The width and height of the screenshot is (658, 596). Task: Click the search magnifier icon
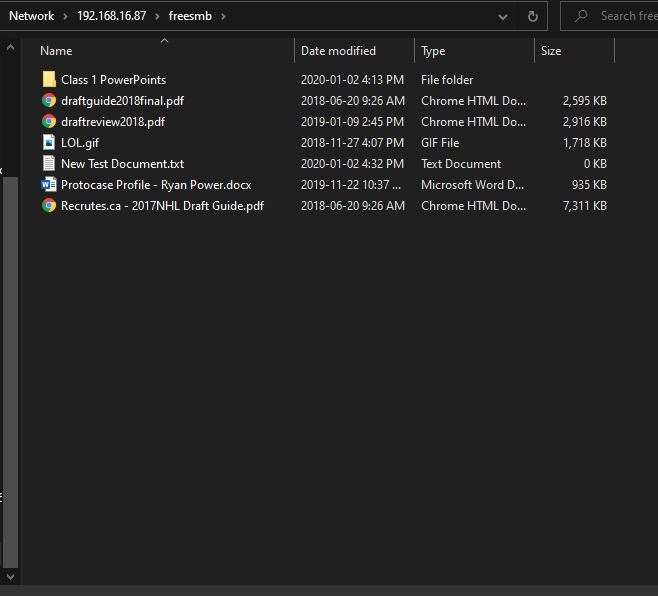click(x=581, y=16)
